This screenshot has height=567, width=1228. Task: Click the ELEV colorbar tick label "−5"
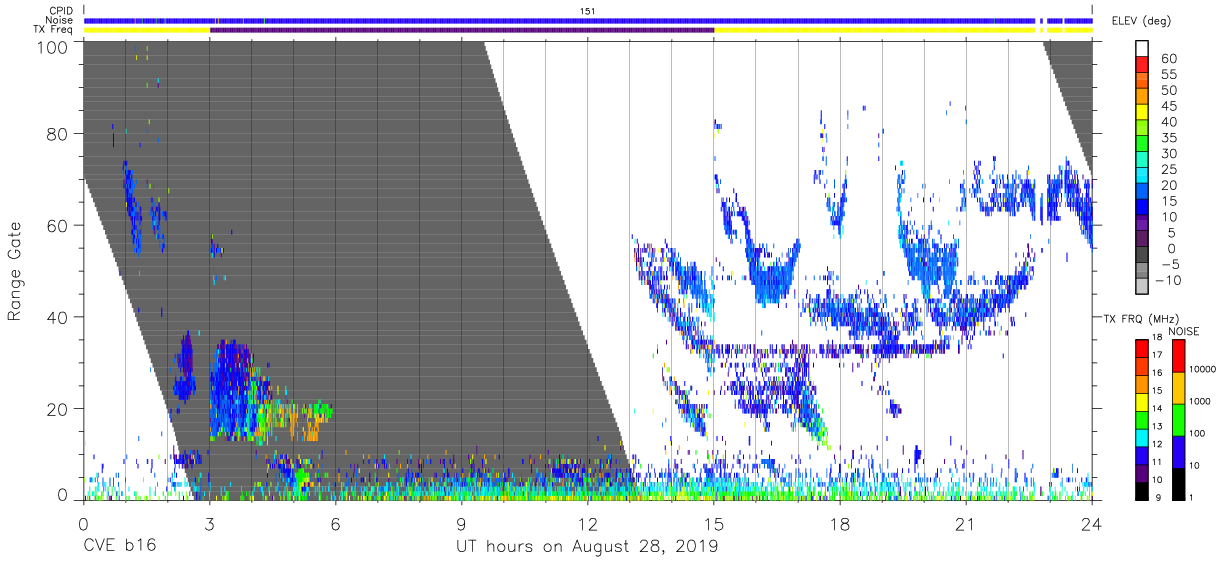1169,264
